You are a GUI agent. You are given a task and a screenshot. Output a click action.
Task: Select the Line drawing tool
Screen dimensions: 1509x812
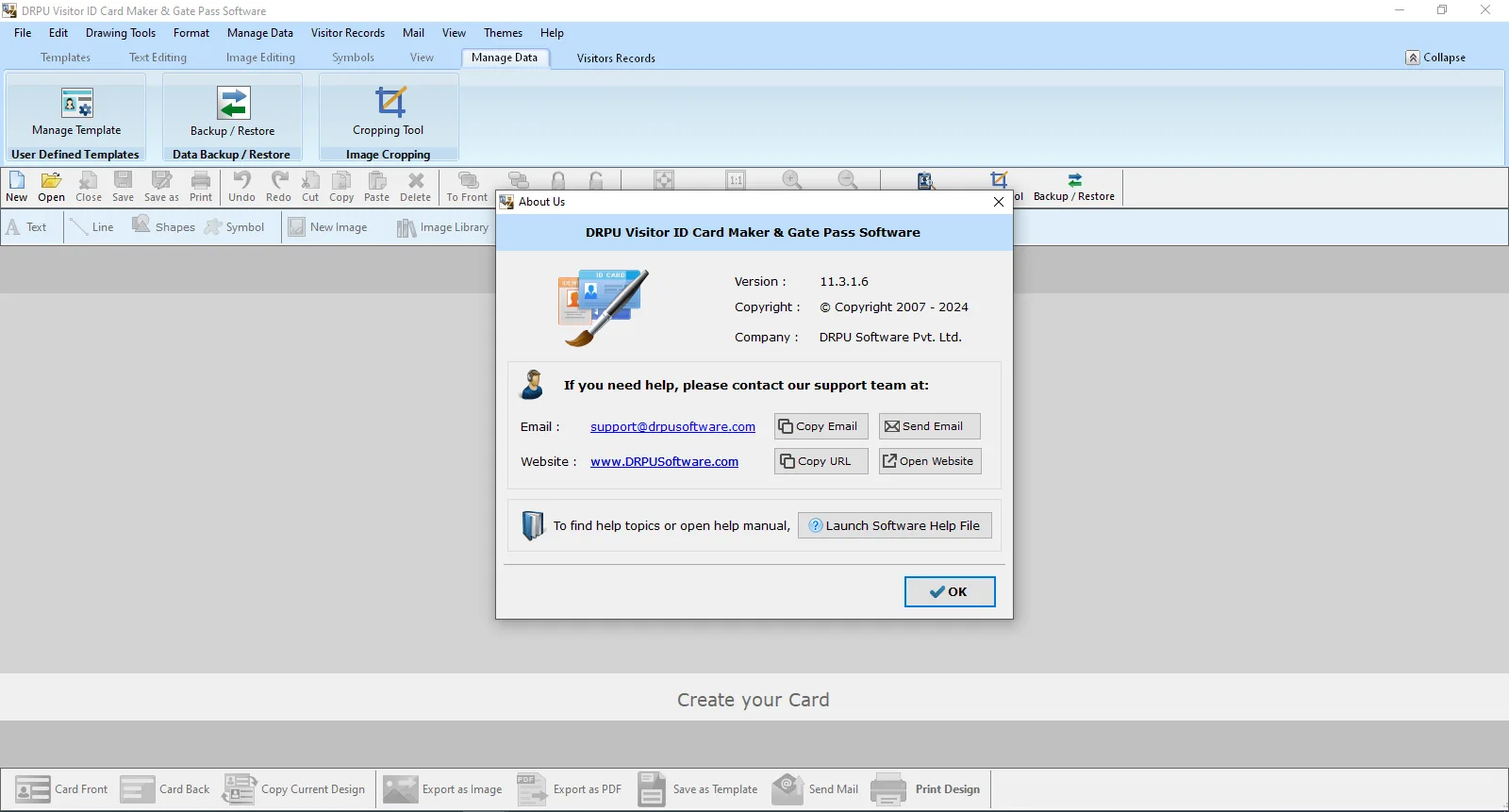tap(92, 227)
